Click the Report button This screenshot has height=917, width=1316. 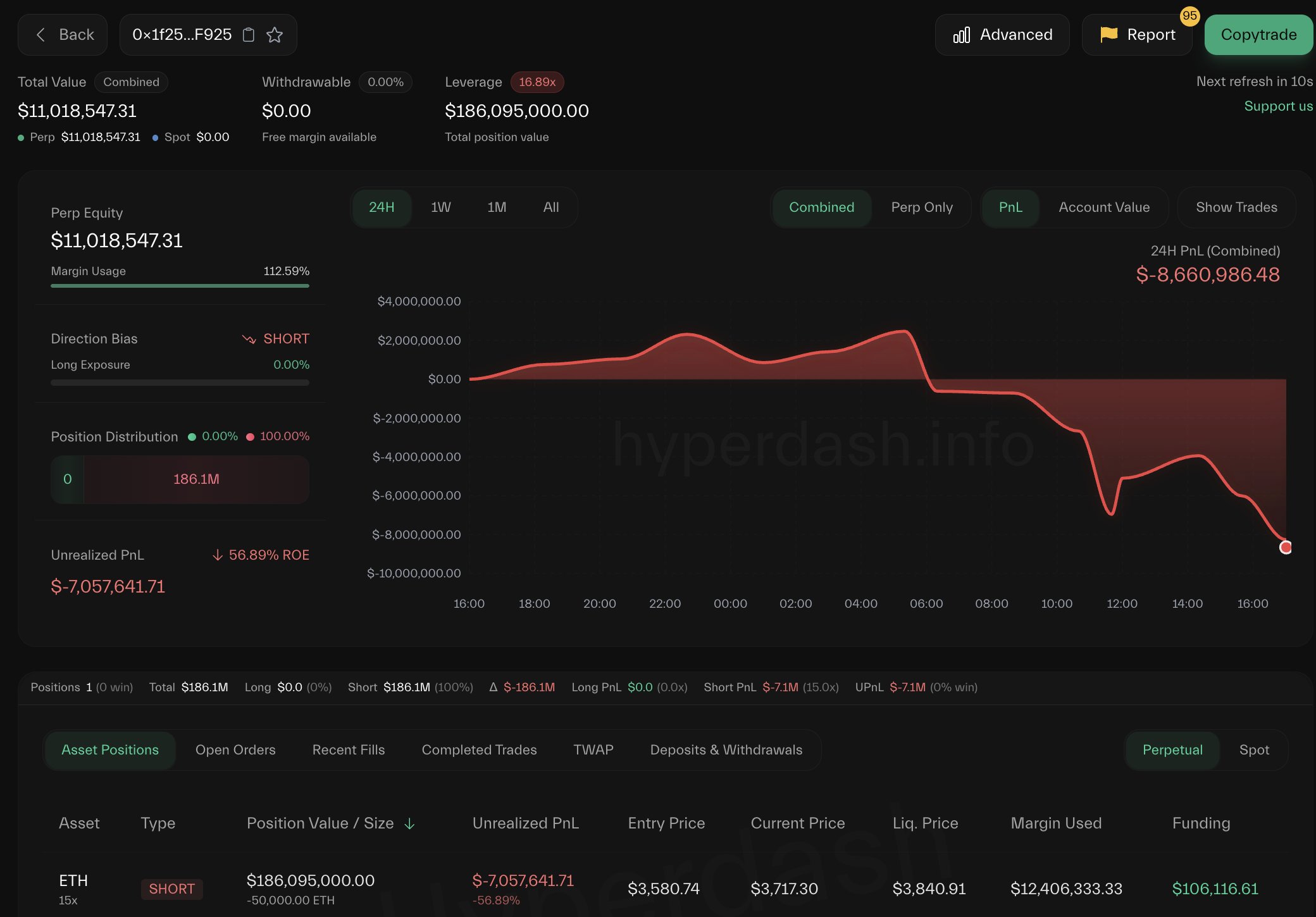tap(1137, 35)
